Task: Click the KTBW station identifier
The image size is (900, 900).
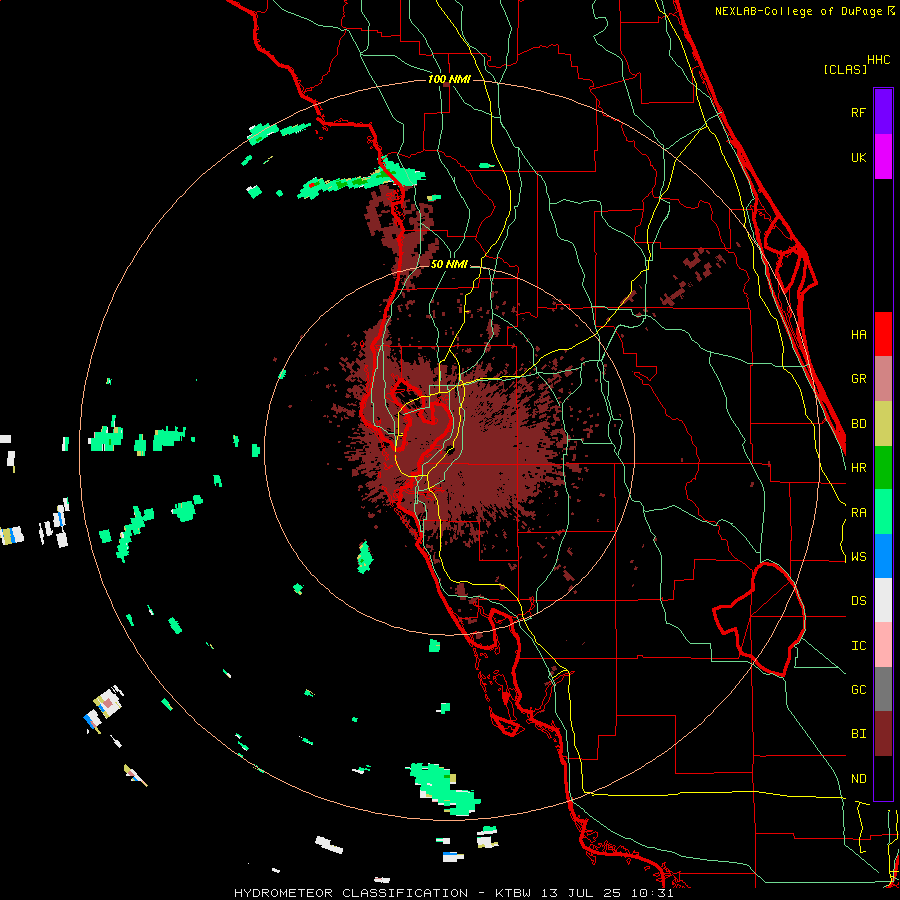Action: pyautogui.click(x=513, y=893)
